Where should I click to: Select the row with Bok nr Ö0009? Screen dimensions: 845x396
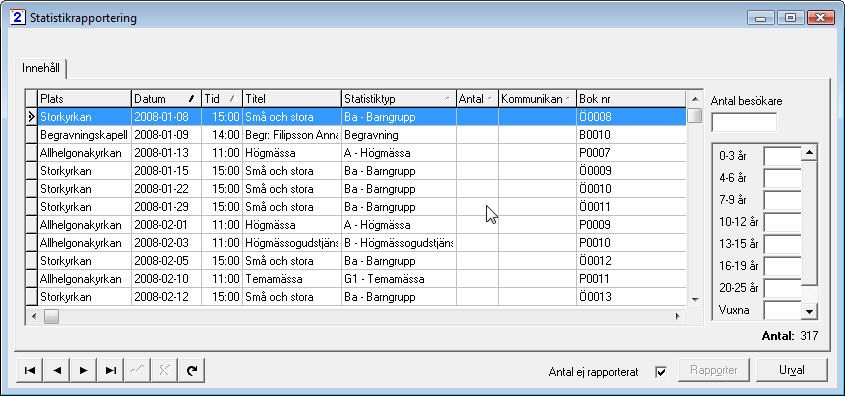[x=356, y=171]
